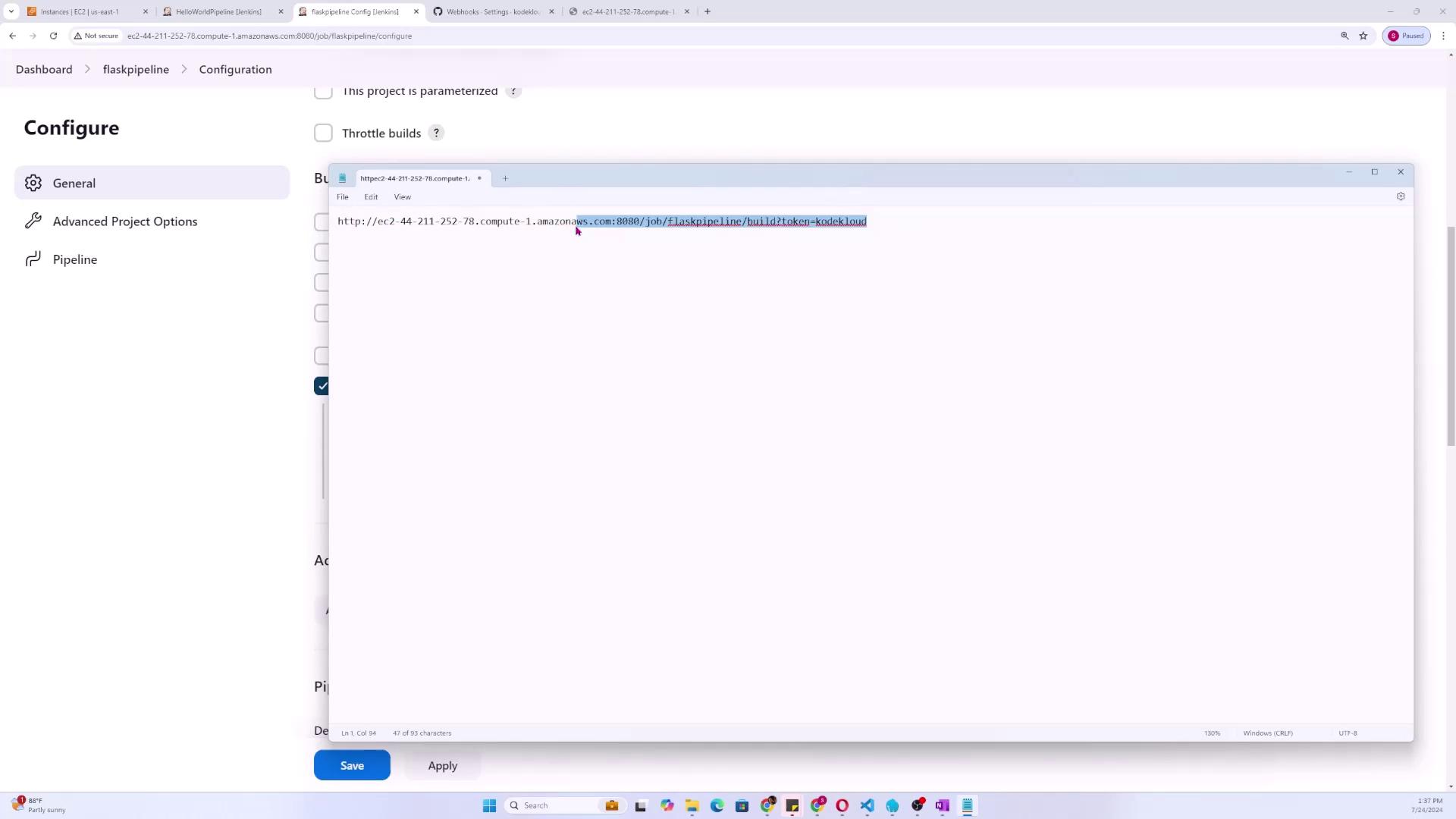Open the browser zoom magnifier icon
1456x819 pixels.
pyautogui.click(x=1345, y=36)
